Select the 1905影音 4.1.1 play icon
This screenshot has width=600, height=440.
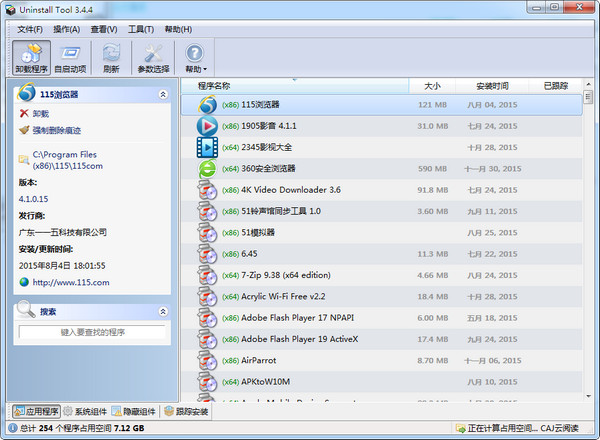[x=207, y=126]
